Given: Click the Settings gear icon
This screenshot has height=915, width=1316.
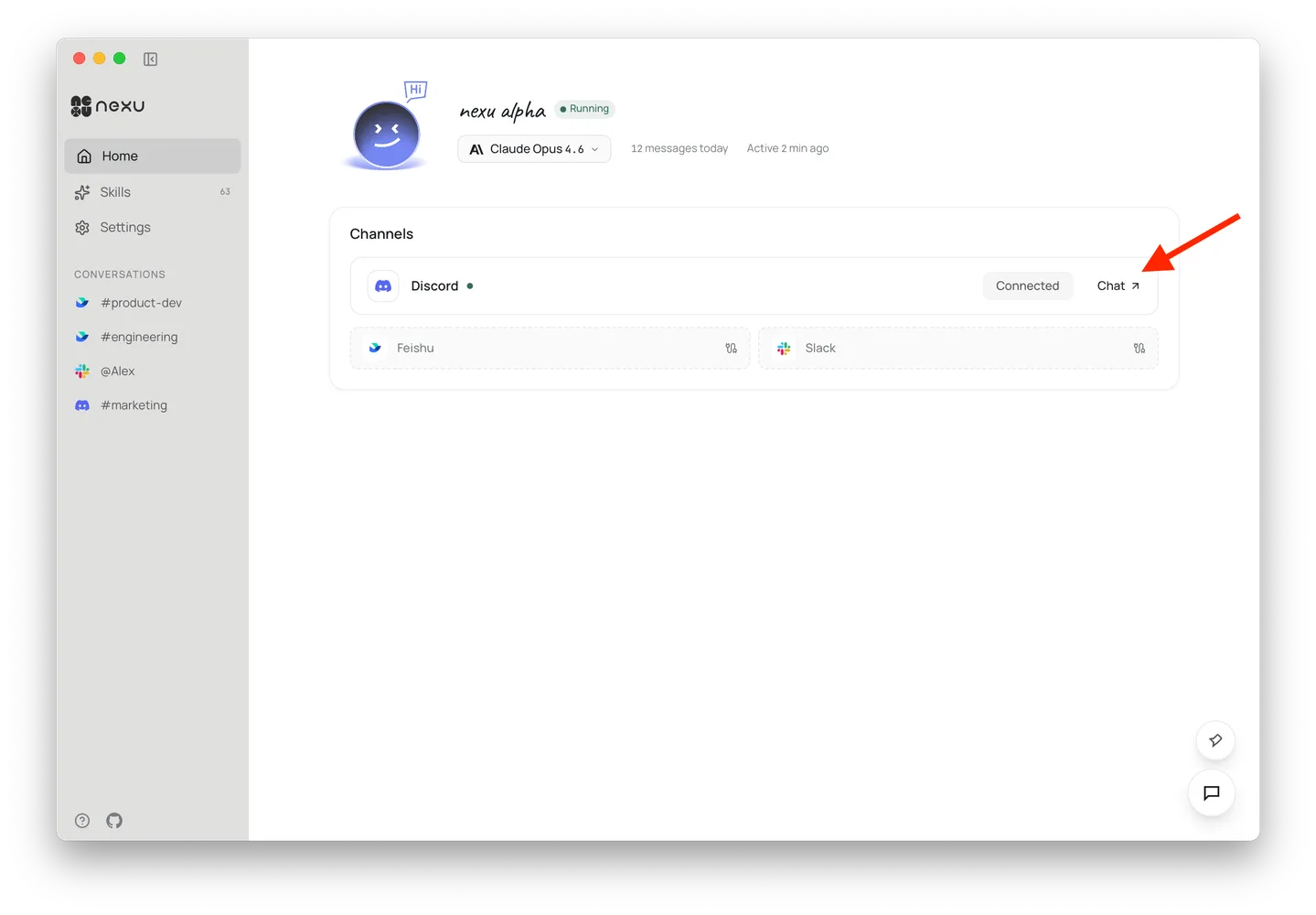Looking at the screenshot, I should pyautogui.click(x=83, y=227).
